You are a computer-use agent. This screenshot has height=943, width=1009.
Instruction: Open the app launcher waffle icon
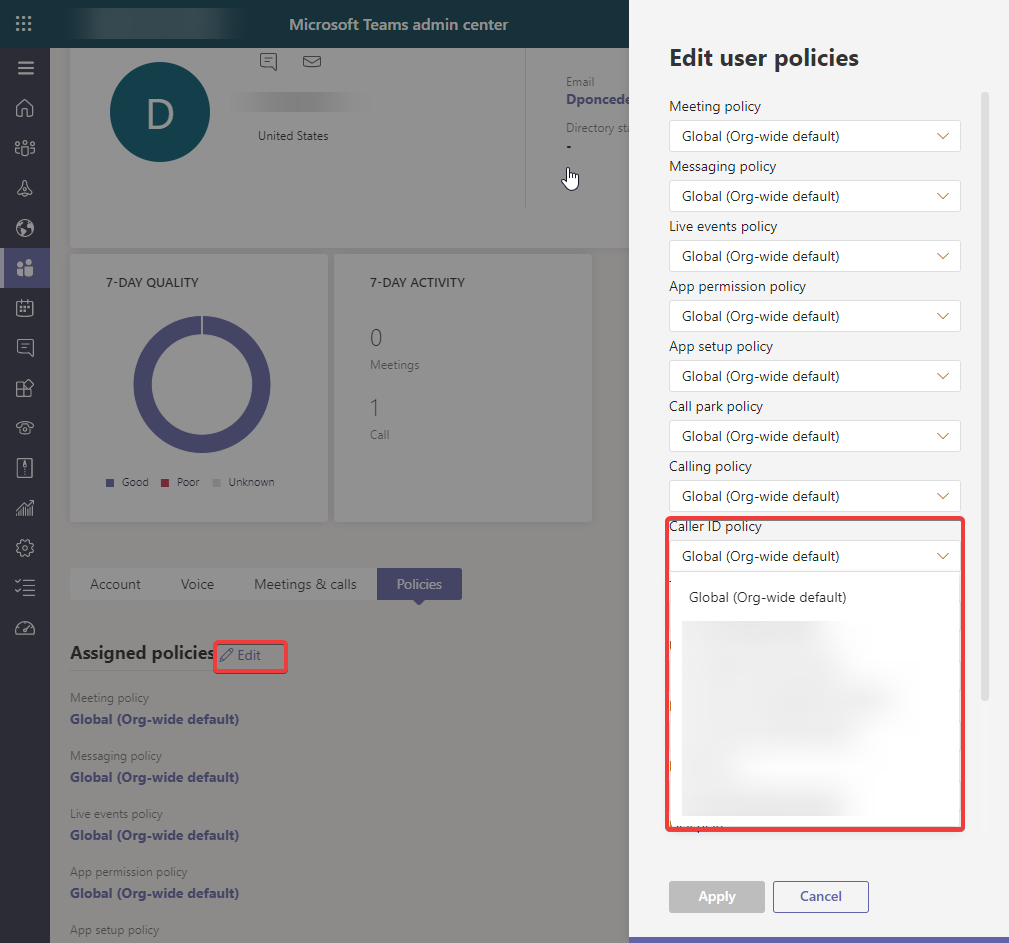(24, 24)
